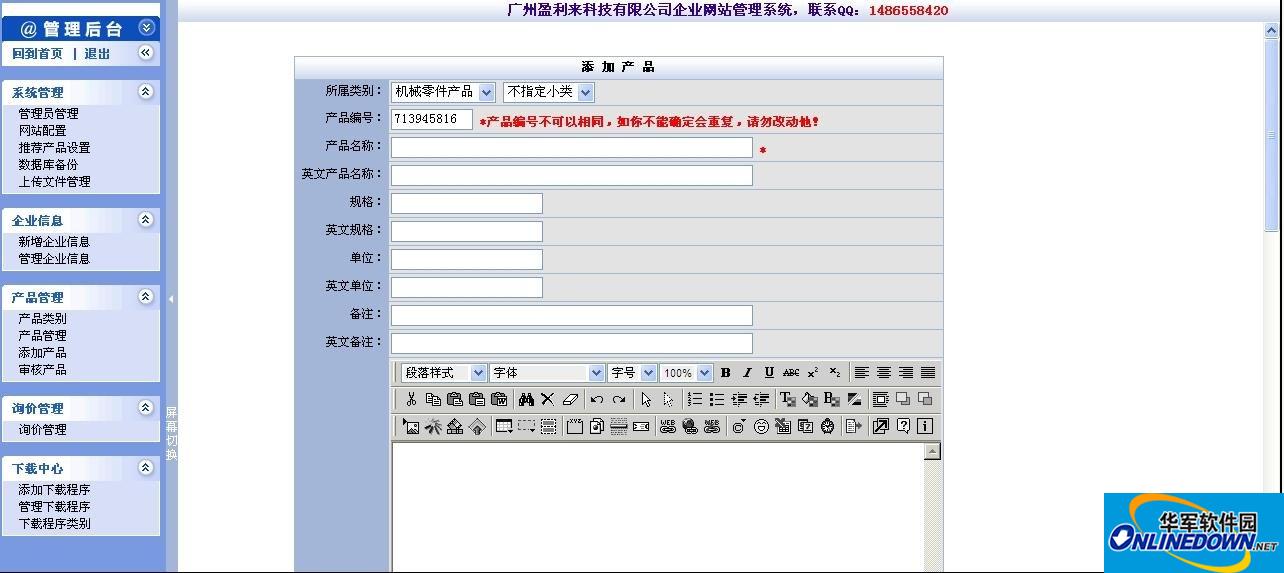
Task: Open 审核产品 in the sidebar
Action: click(x=42, y=370)
